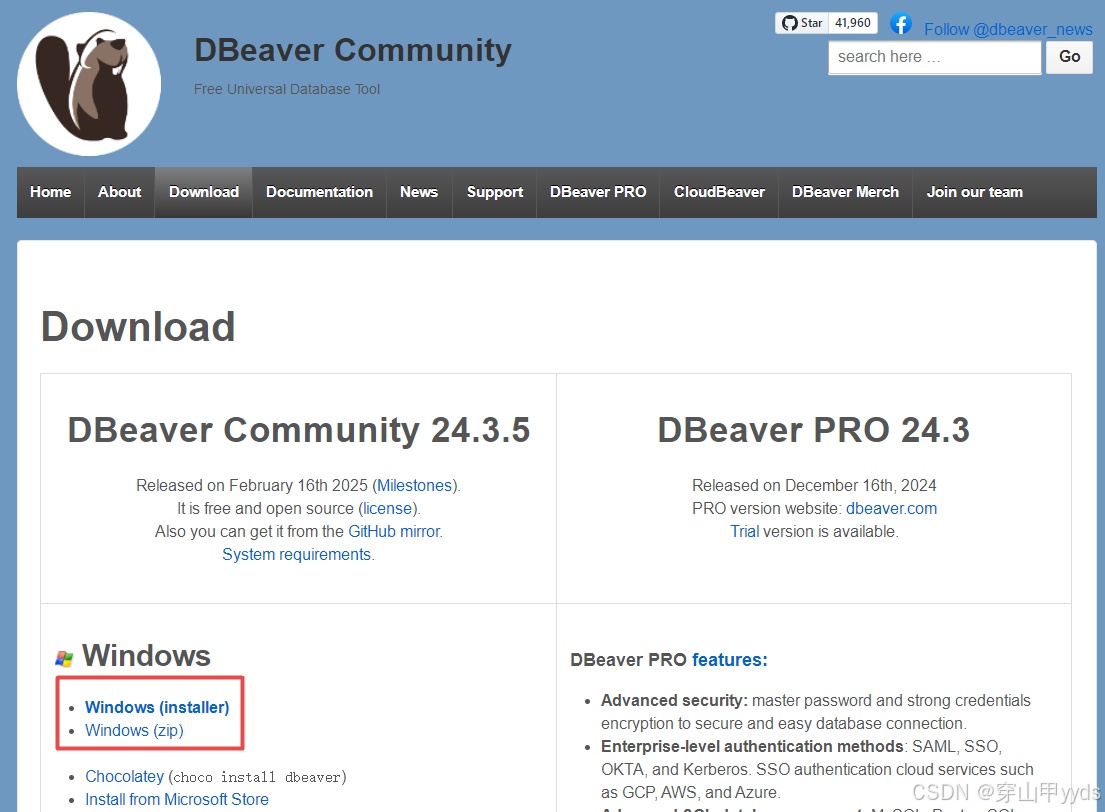Open Install from Microsoft Store link
The height and width of the screenshot is (812, 1105).
(x=177, y=800)
